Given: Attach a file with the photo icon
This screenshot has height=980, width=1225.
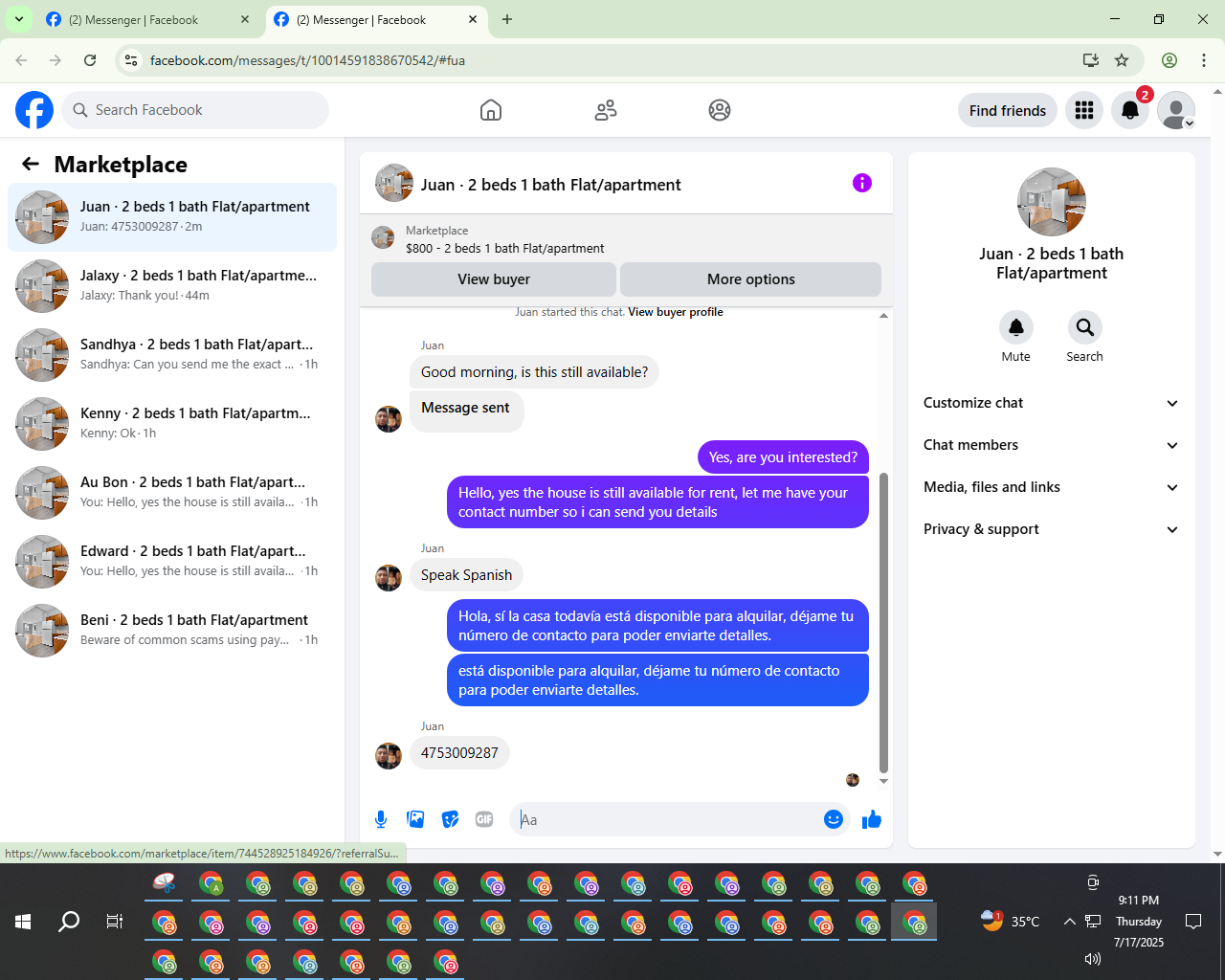Looking at the screenshot, I should click(415, 819).
